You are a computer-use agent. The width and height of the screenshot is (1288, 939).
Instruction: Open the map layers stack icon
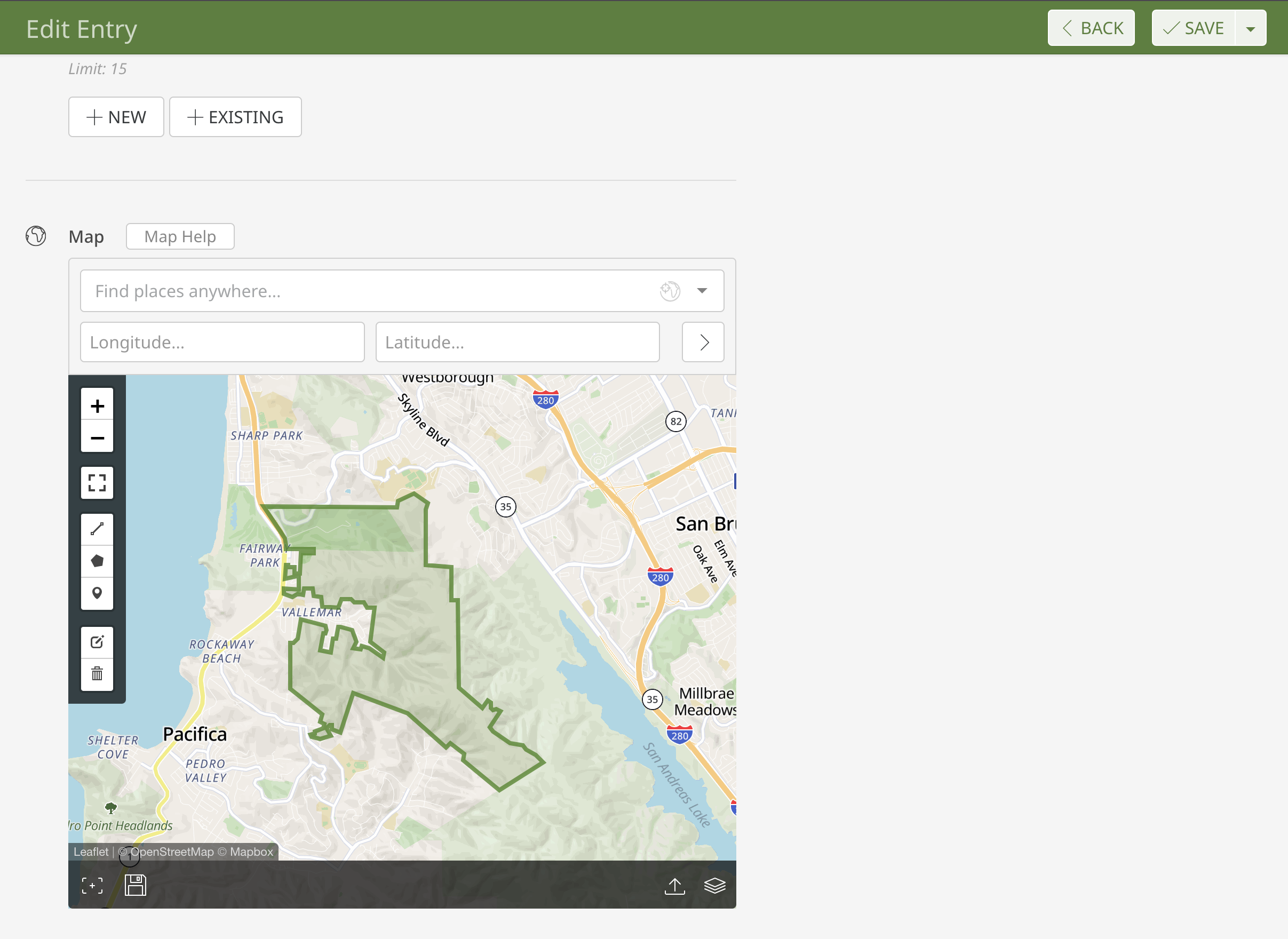714,886
